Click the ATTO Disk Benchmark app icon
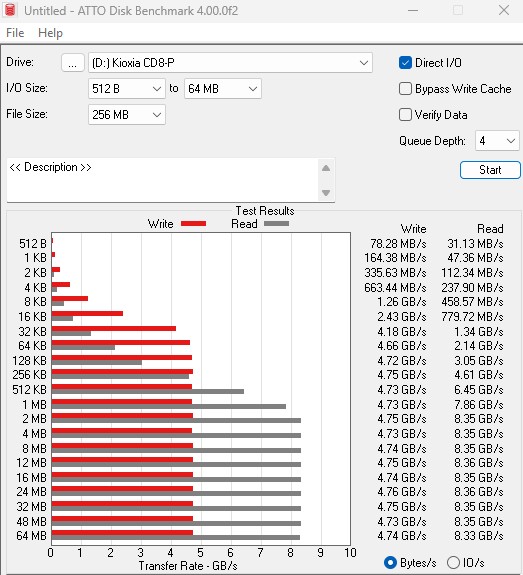The width and height of the screenshot is (523, 575). tap(10, 10)
